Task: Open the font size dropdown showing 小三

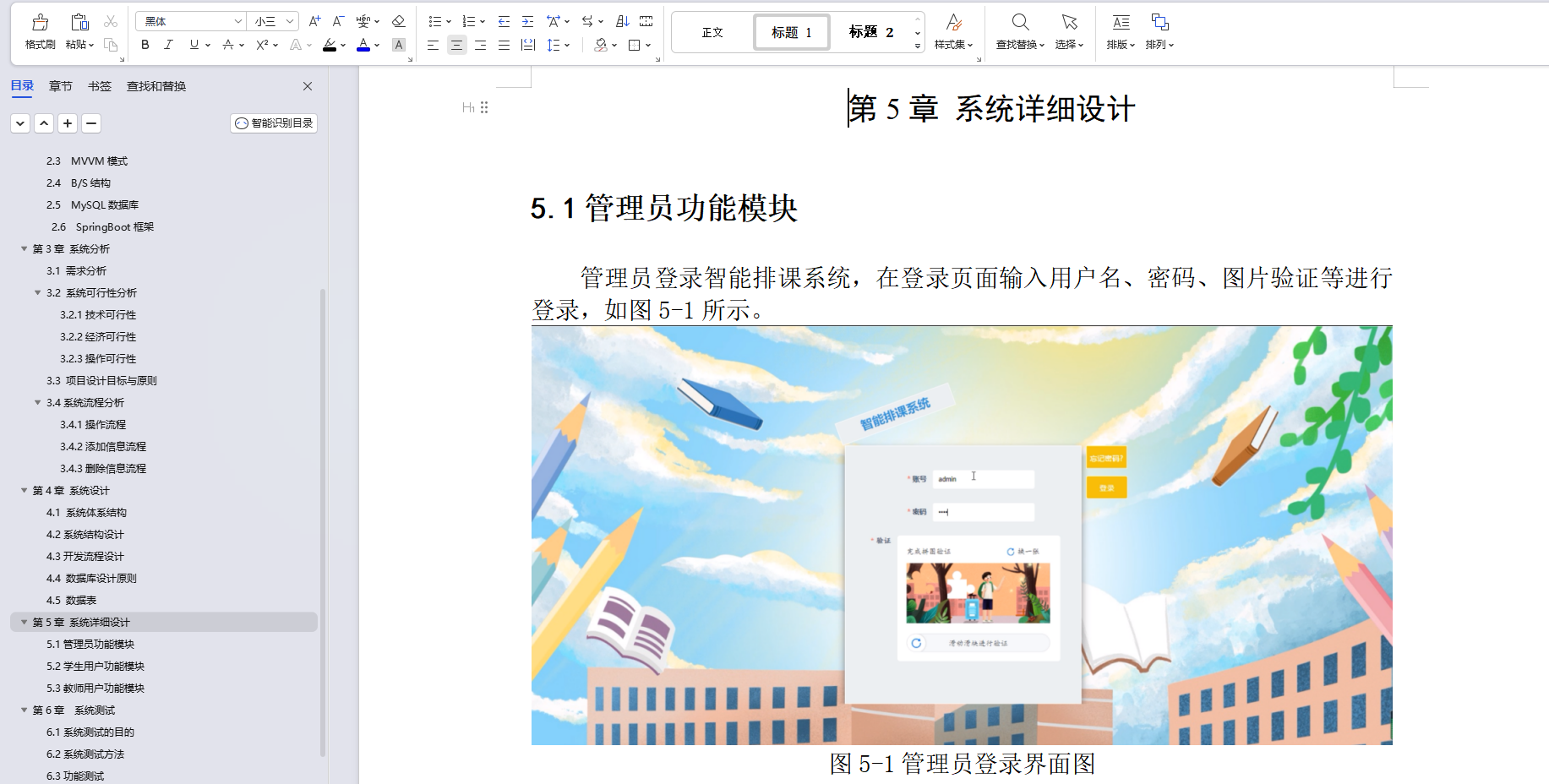Action: coord(272,19)
